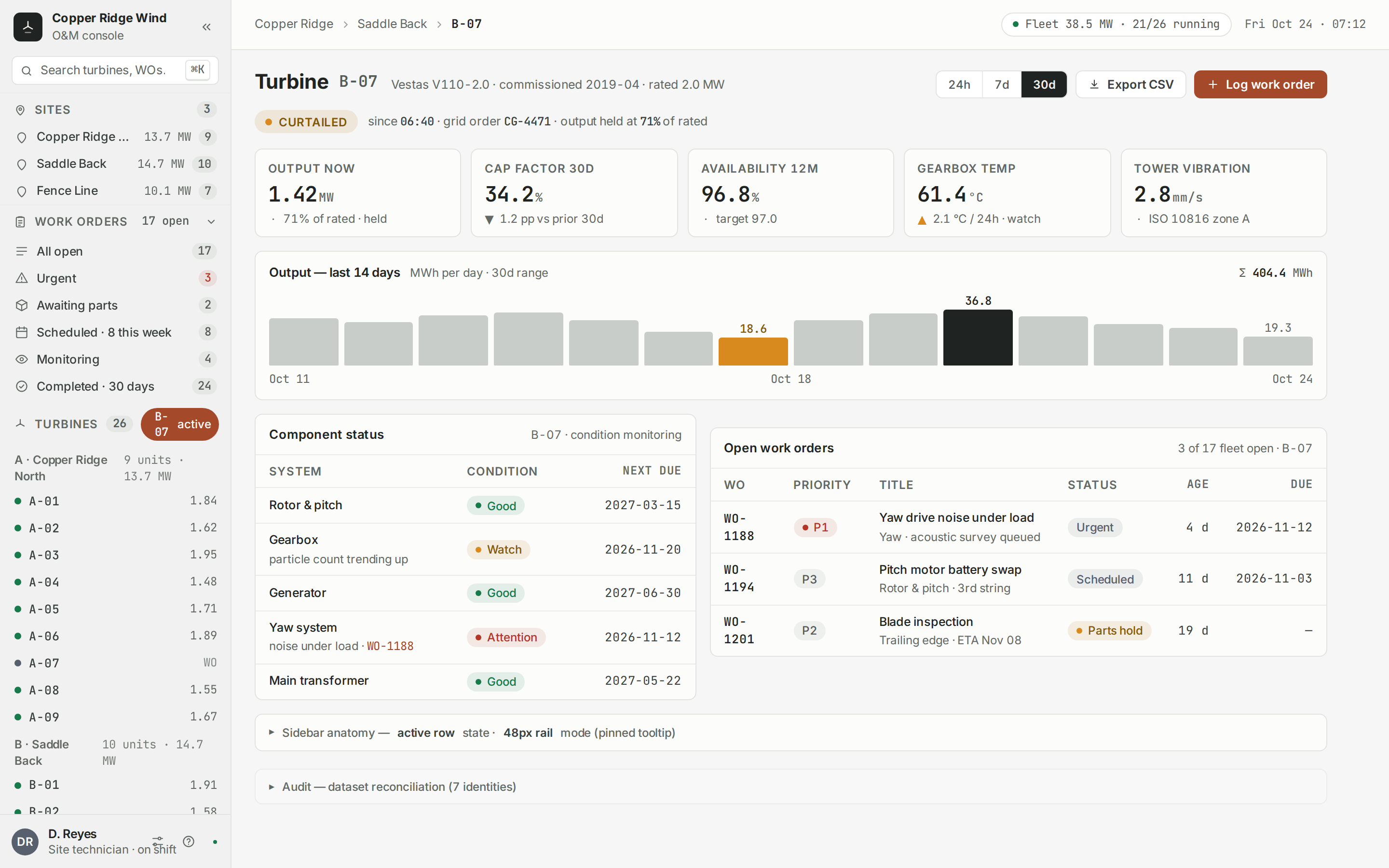Click the magnifier icon in the search box

click(27, 70)
